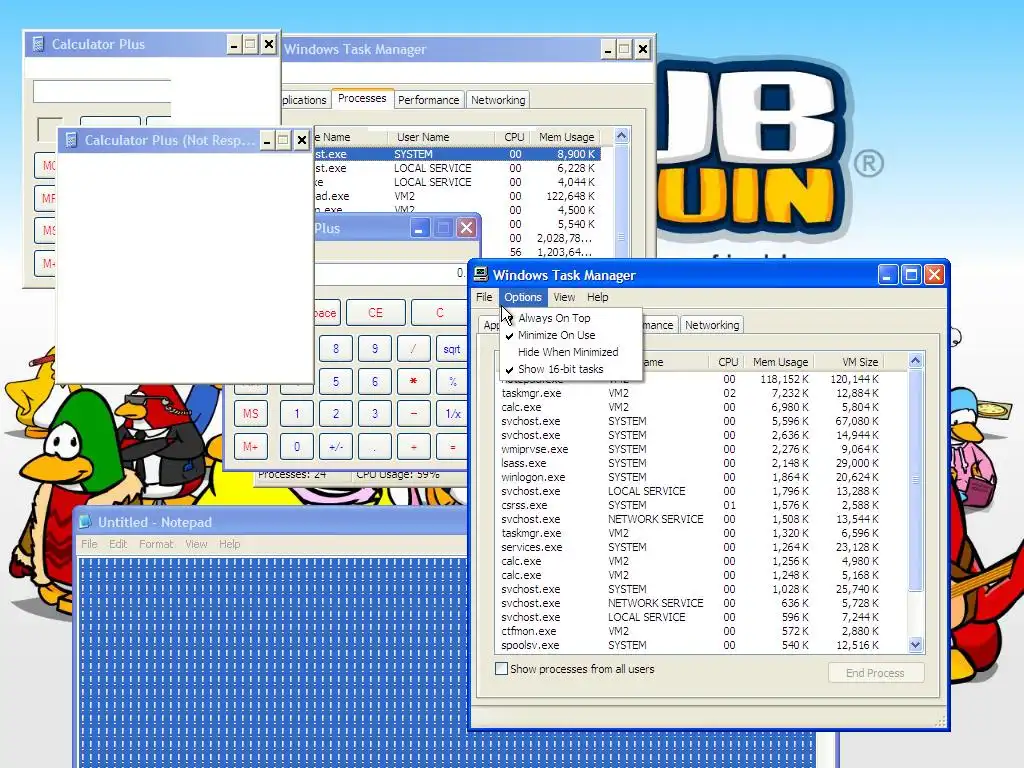
Task: Click the Untitled - Notepad title icon
Action: point(86,522)
